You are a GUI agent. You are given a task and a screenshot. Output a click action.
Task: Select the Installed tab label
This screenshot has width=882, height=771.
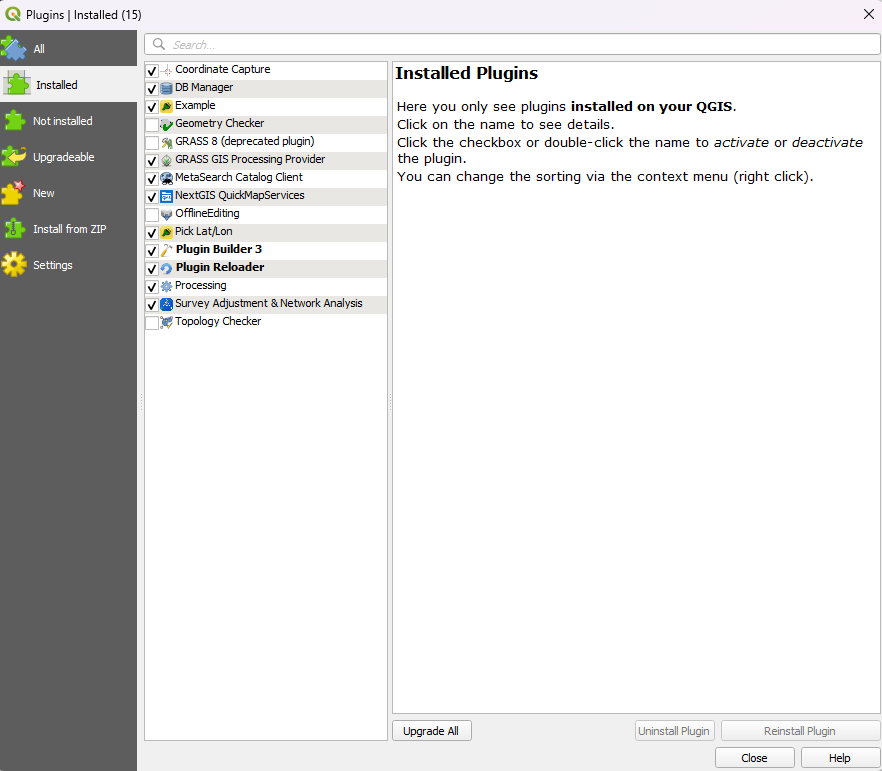coord(57,85)
